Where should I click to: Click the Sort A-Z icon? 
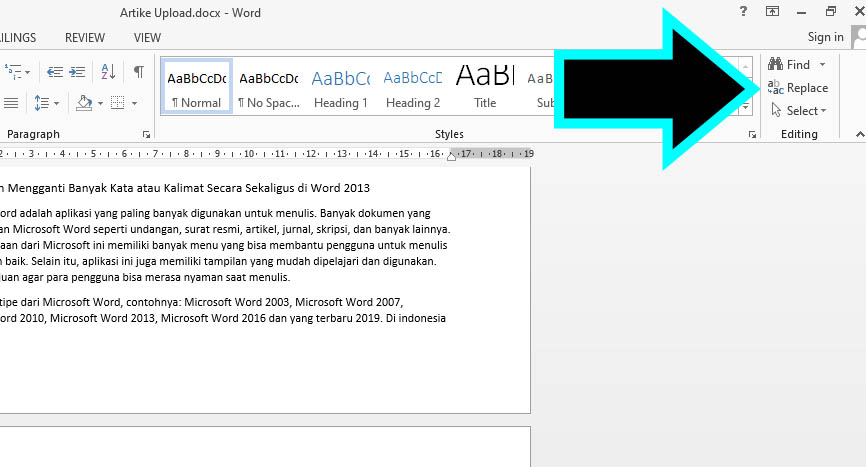[108, 71]
